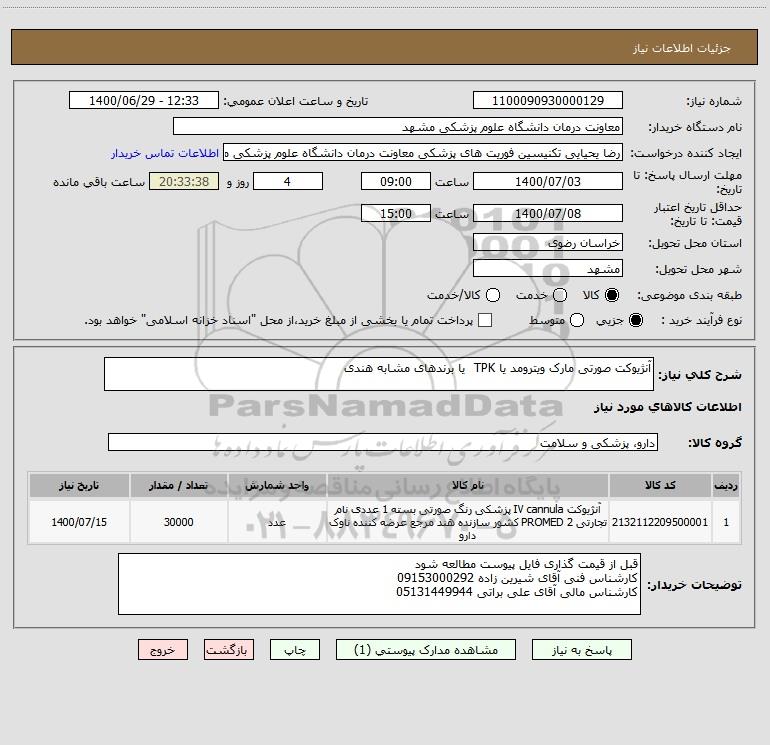Select the متوسط purchase type radio
Viewport: 770px width, 745px height.
point(577,320)
